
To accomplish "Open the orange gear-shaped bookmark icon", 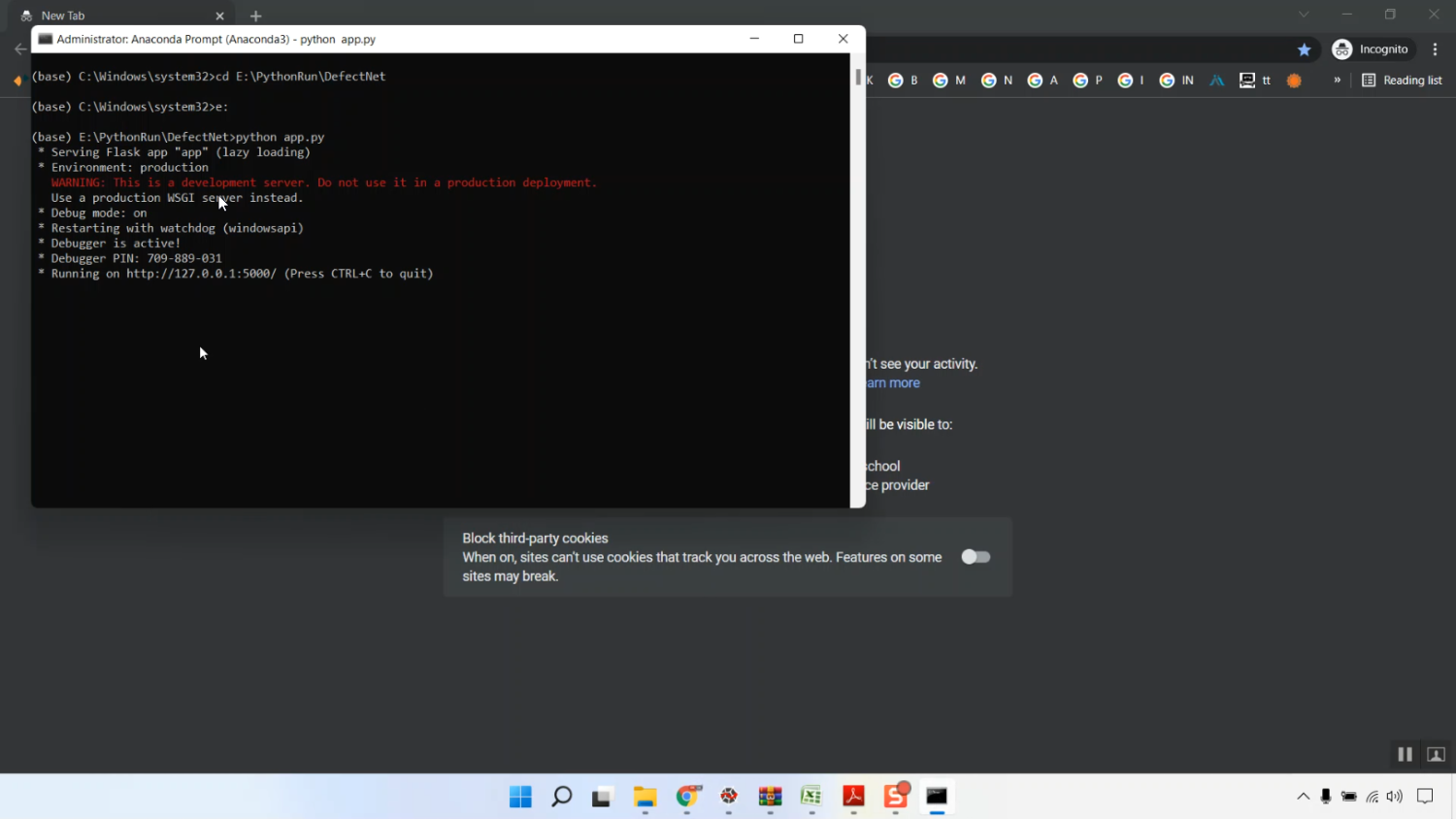I will point(1294,81).
